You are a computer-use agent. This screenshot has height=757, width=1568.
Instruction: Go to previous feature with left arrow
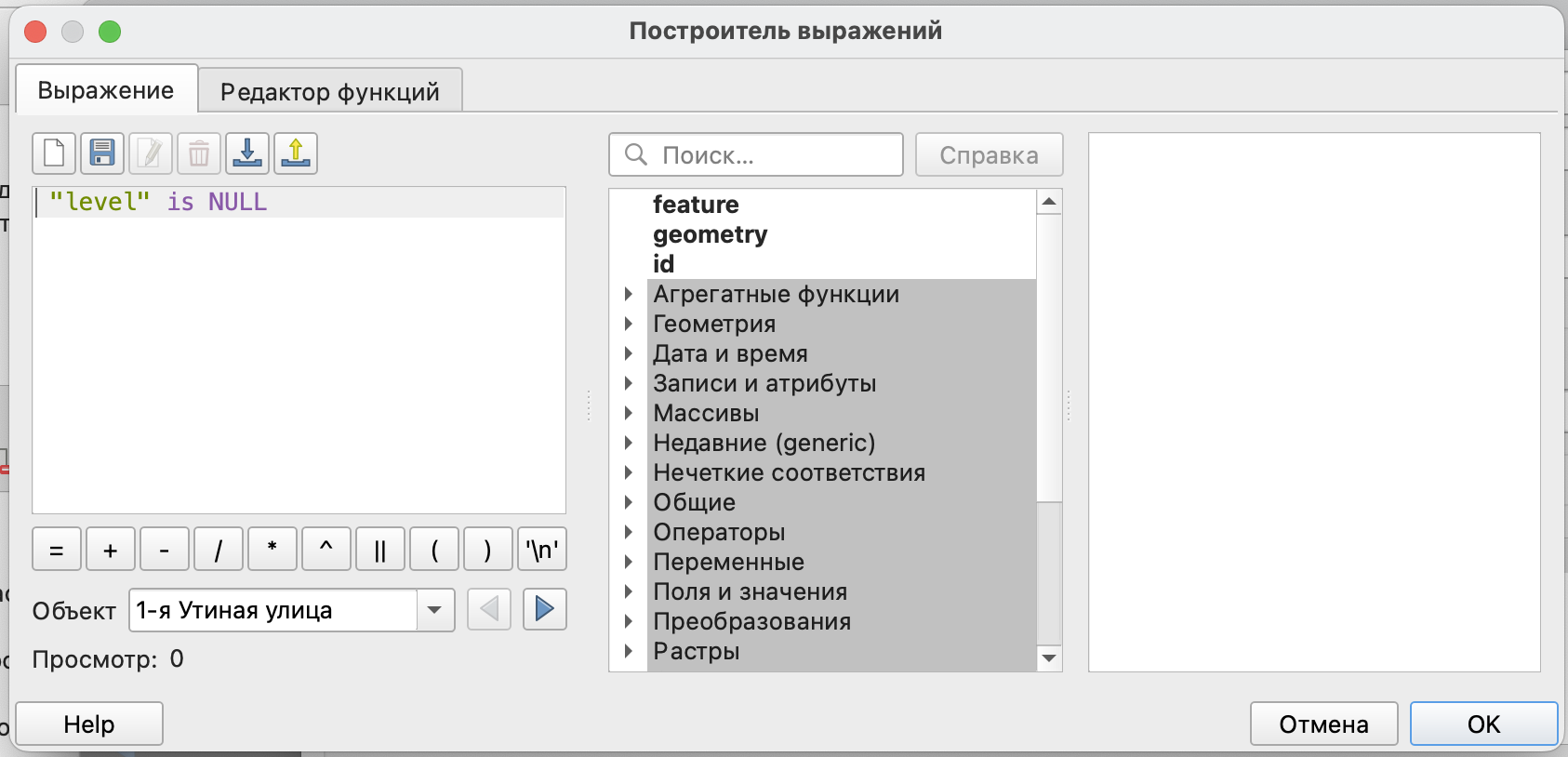489,610
